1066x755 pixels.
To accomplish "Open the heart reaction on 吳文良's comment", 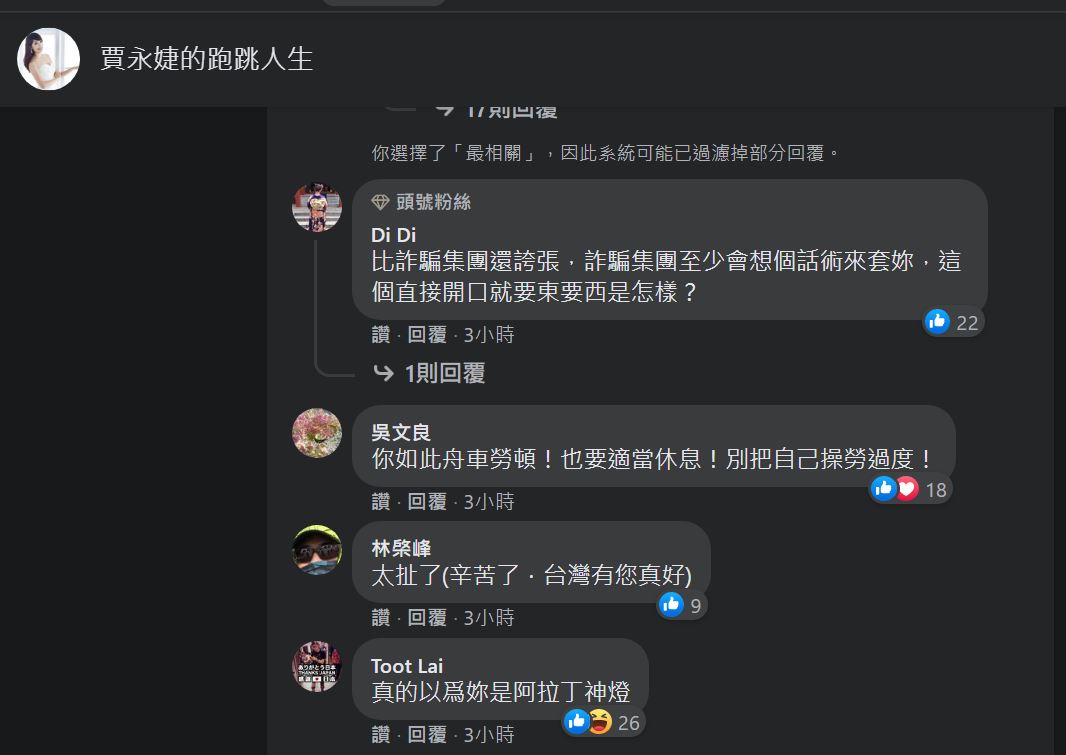I will (x=907, y=488).
